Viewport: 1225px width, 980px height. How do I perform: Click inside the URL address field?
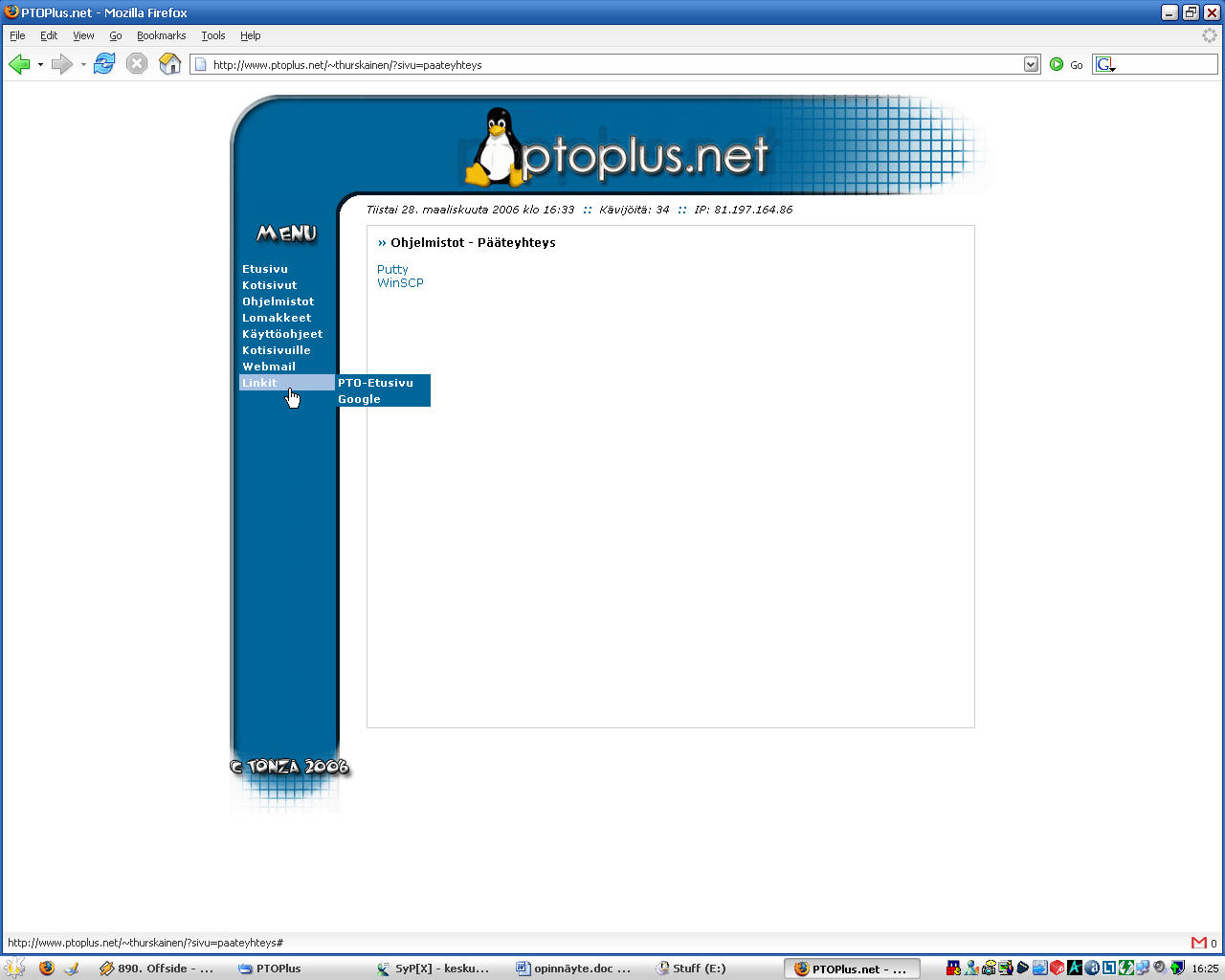point(612,65)
